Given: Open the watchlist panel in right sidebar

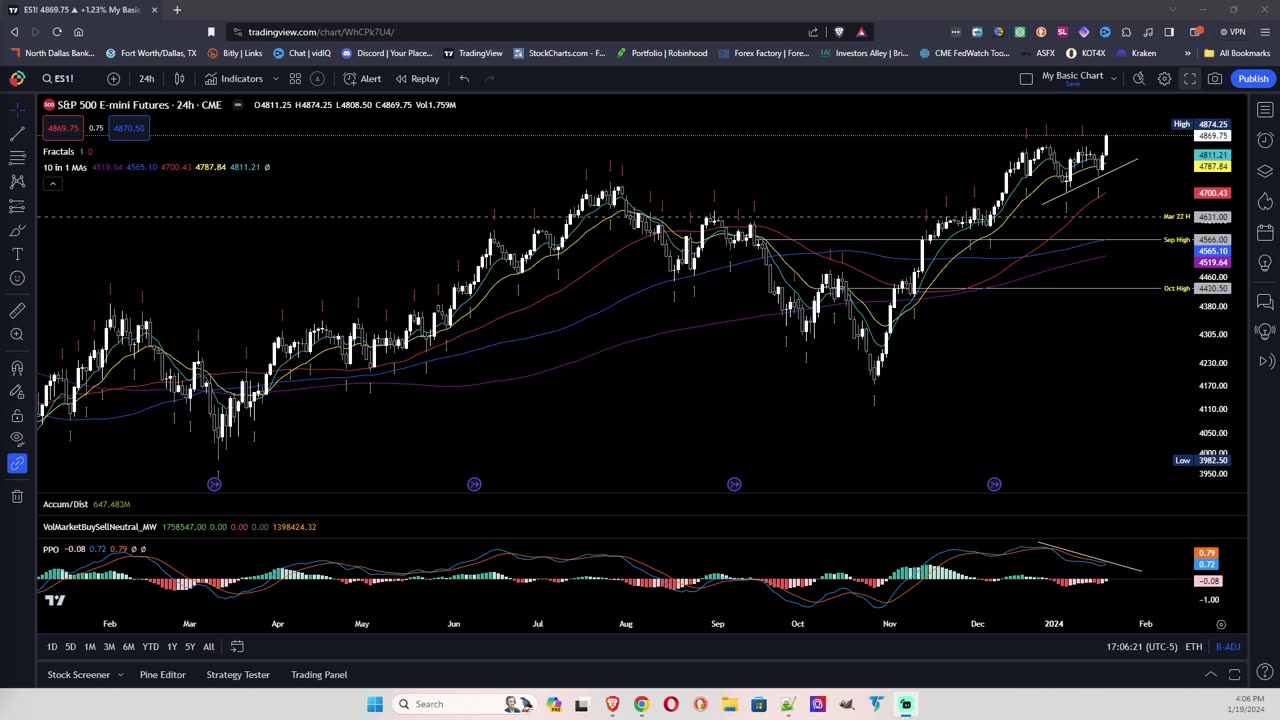Looking at the screenshot, I should (x=1265, y=109).
